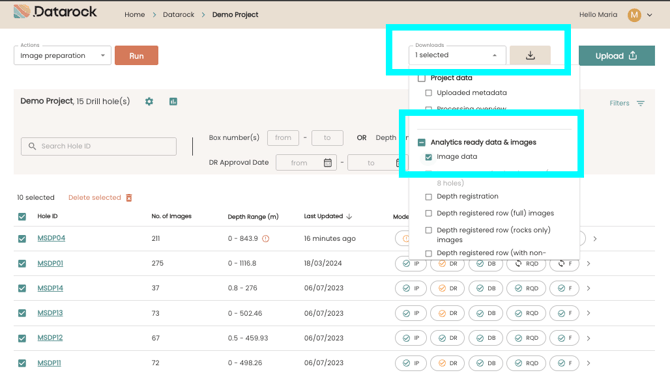670x375 pixels.
Task: Open the MSDP04 hole link
Action: coord(51,238)
